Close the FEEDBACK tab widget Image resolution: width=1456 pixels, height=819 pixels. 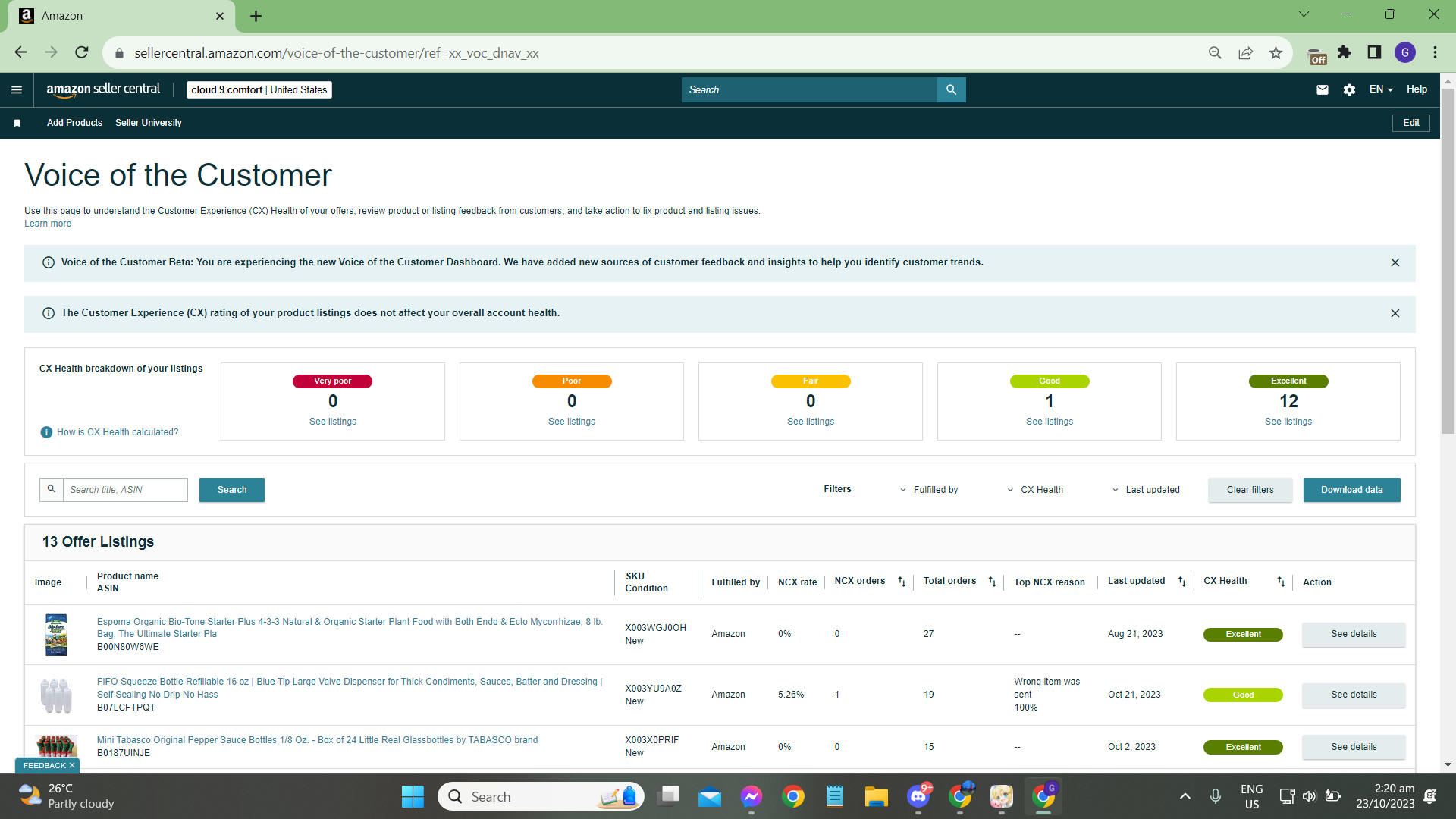point(72,766)
